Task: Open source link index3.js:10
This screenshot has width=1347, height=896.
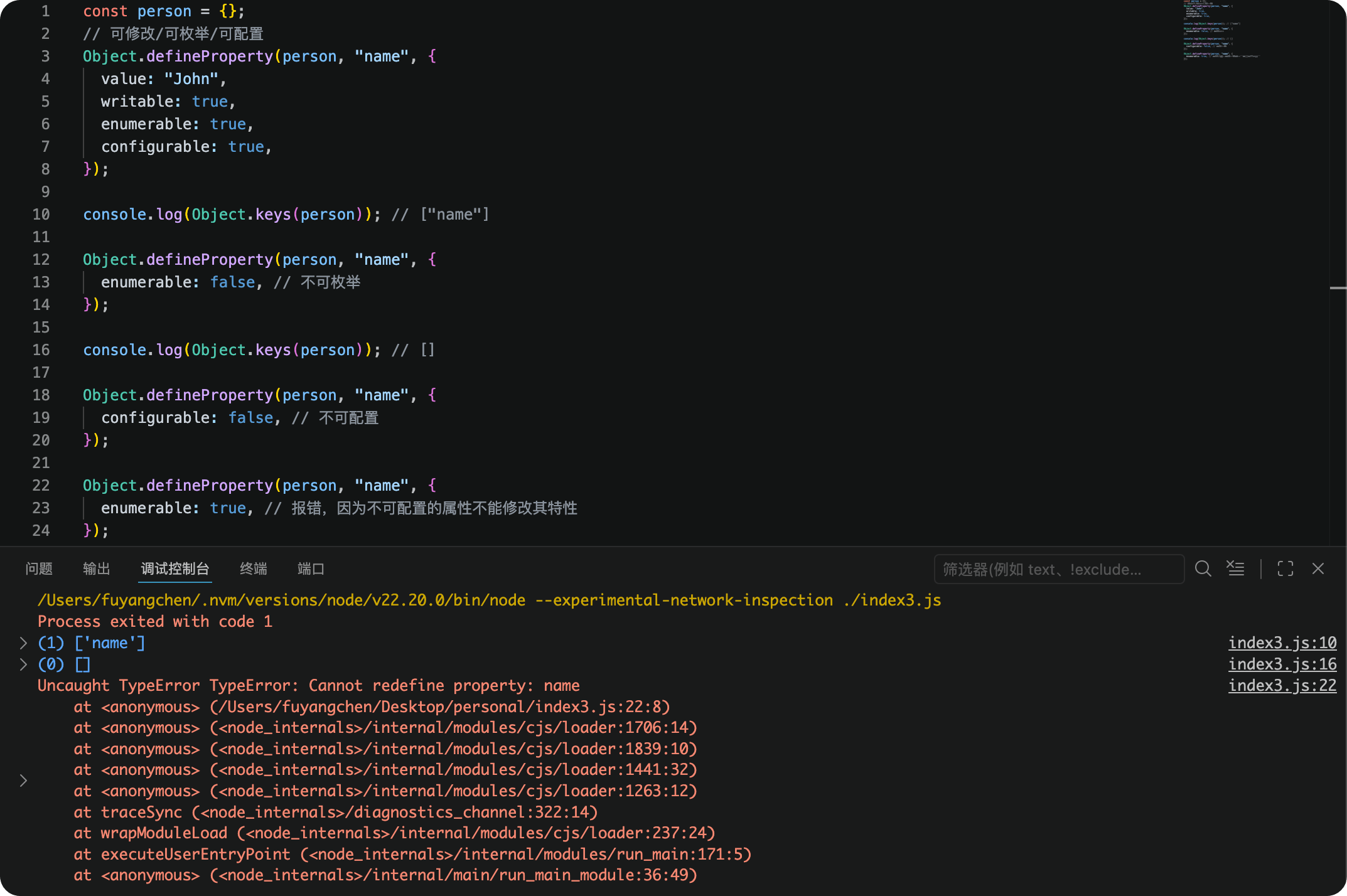Action: click(x=1282, y=643)
